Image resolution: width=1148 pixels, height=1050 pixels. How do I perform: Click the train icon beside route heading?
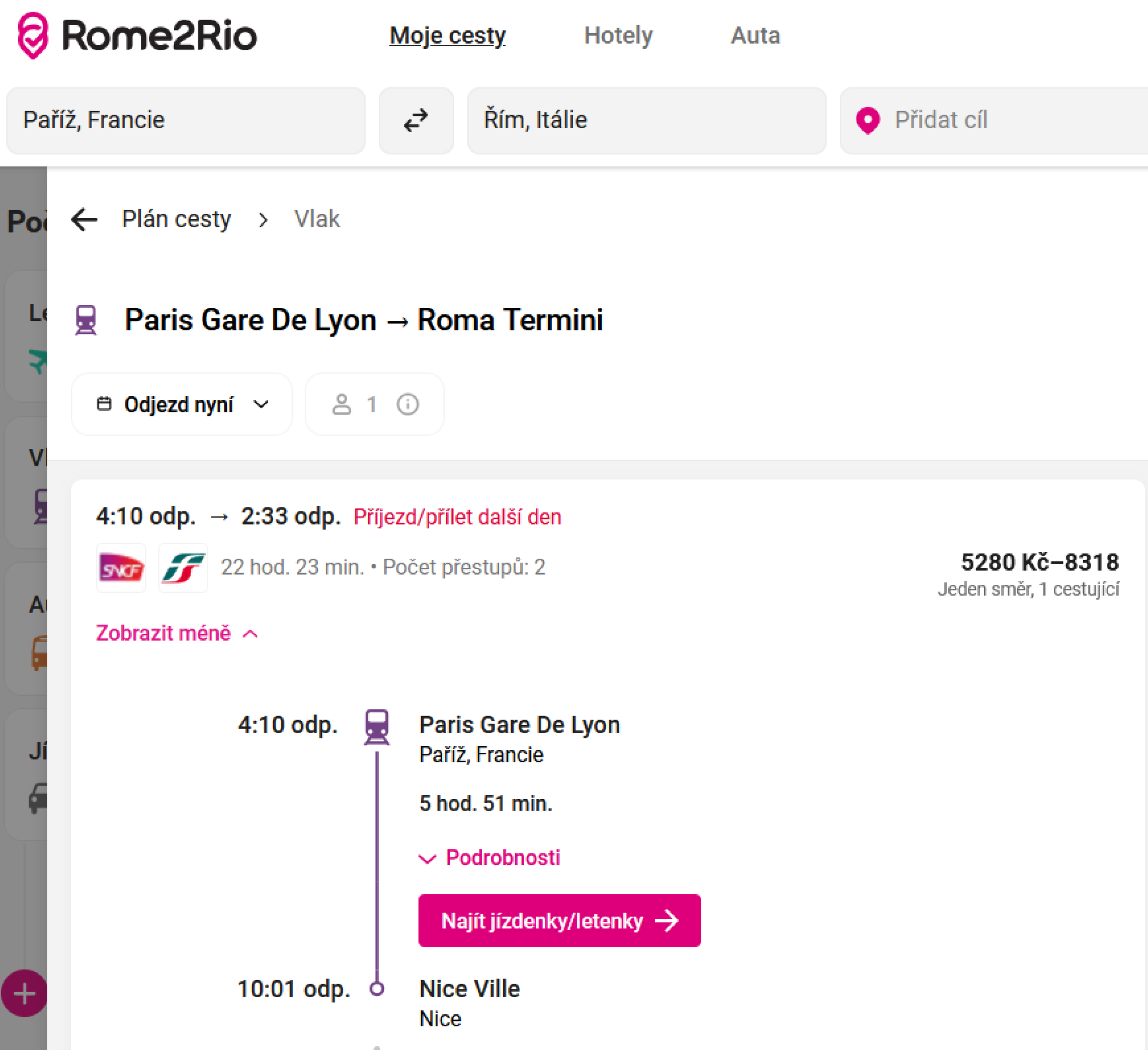(x=86, y=320)
